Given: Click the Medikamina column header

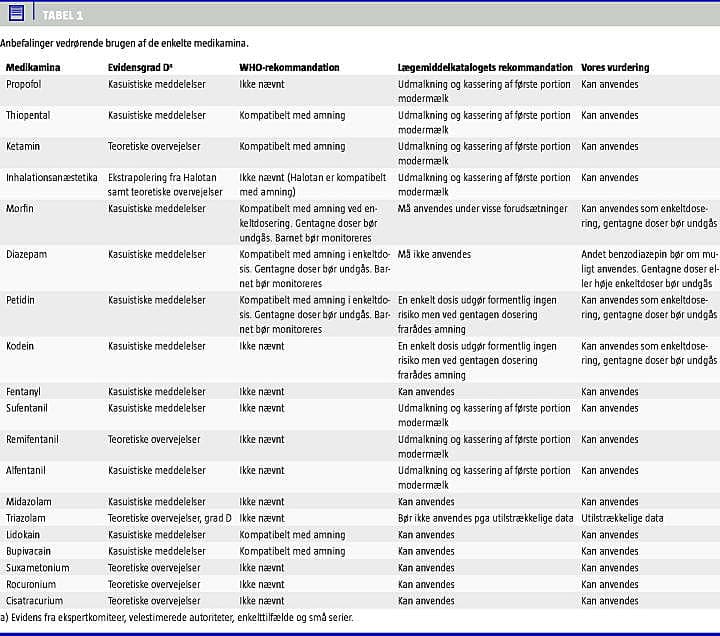Looking at the screenshot, I should pos(31,68).
